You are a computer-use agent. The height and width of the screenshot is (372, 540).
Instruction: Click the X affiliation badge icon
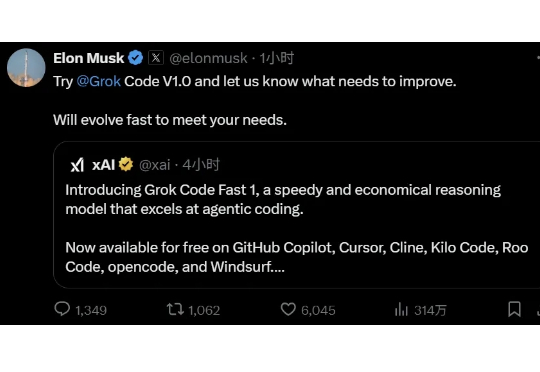[156, 58]
